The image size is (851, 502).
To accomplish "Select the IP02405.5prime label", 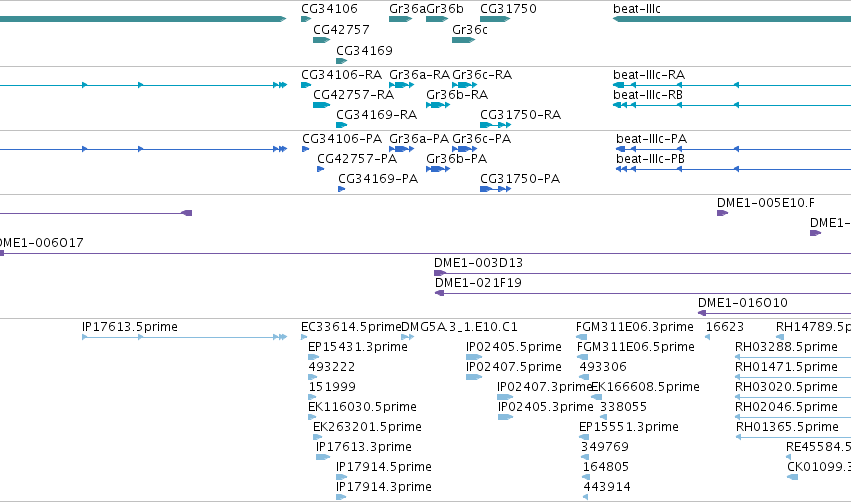I will [x=513, y=347].
